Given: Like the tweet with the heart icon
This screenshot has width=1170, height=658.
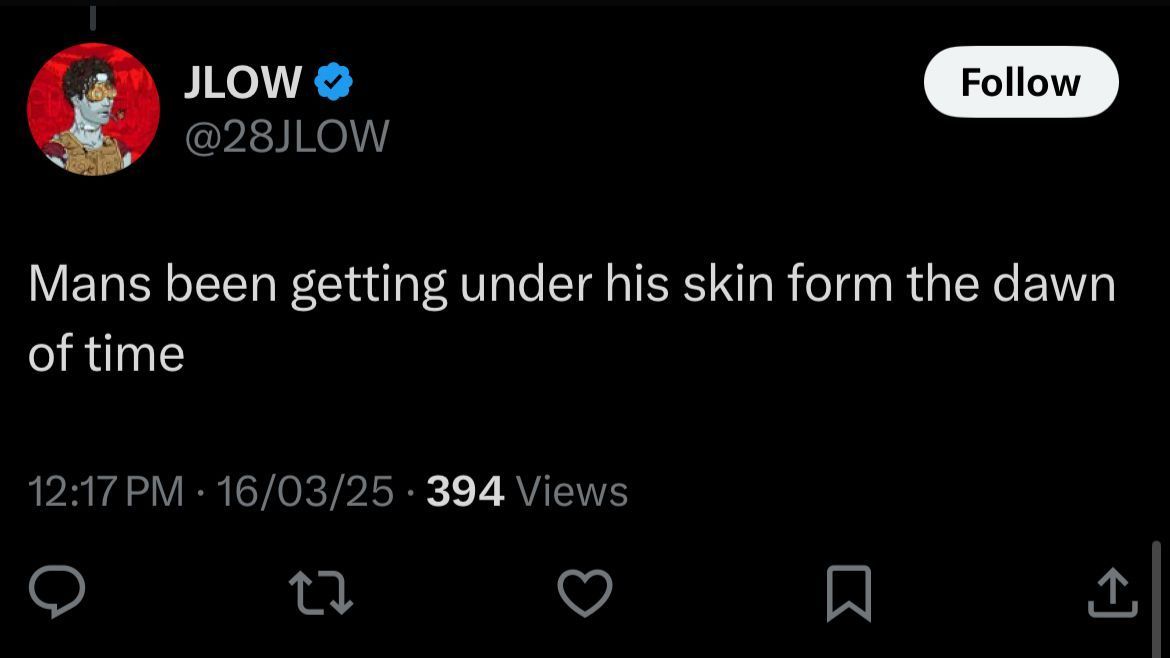Looking at the screenshot, I should tap(584, 592).
